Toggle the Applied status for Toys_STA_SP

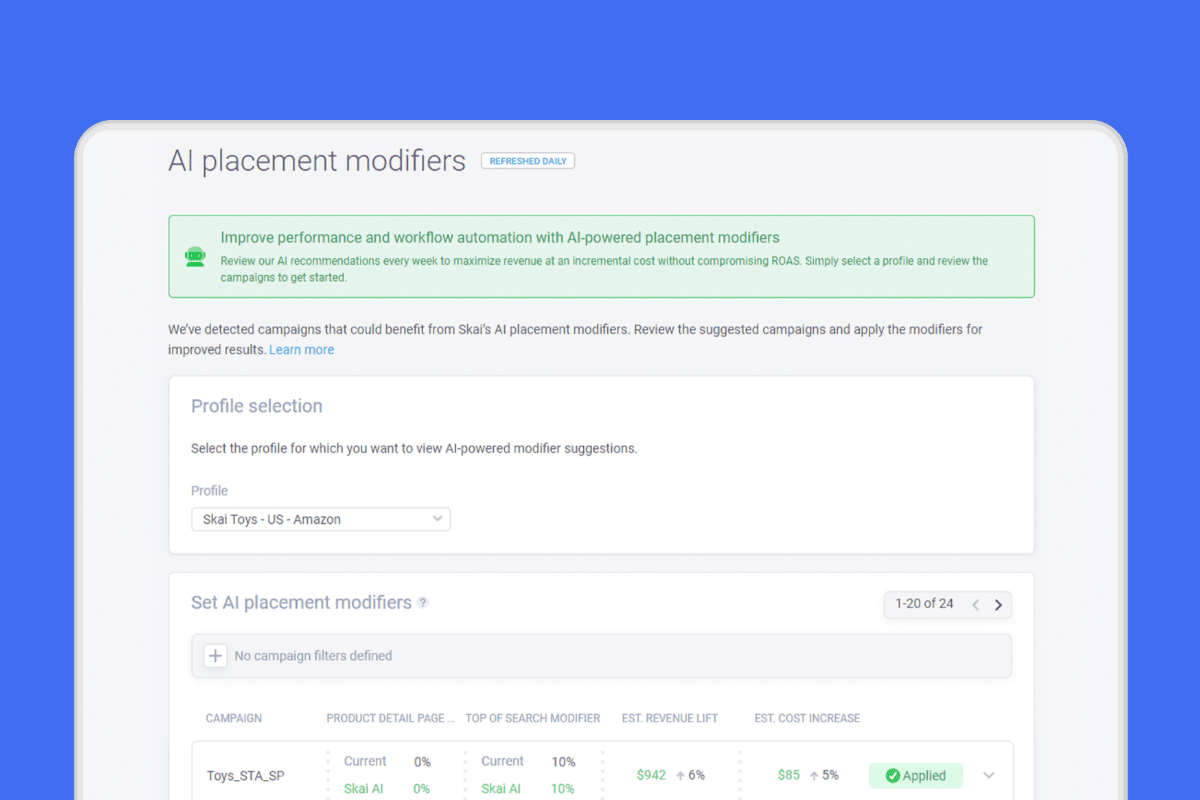pos(916,775)
